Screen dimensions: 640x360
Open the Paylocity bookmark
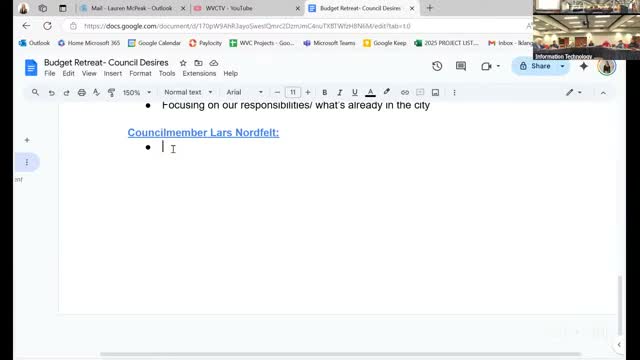(205, 43)
